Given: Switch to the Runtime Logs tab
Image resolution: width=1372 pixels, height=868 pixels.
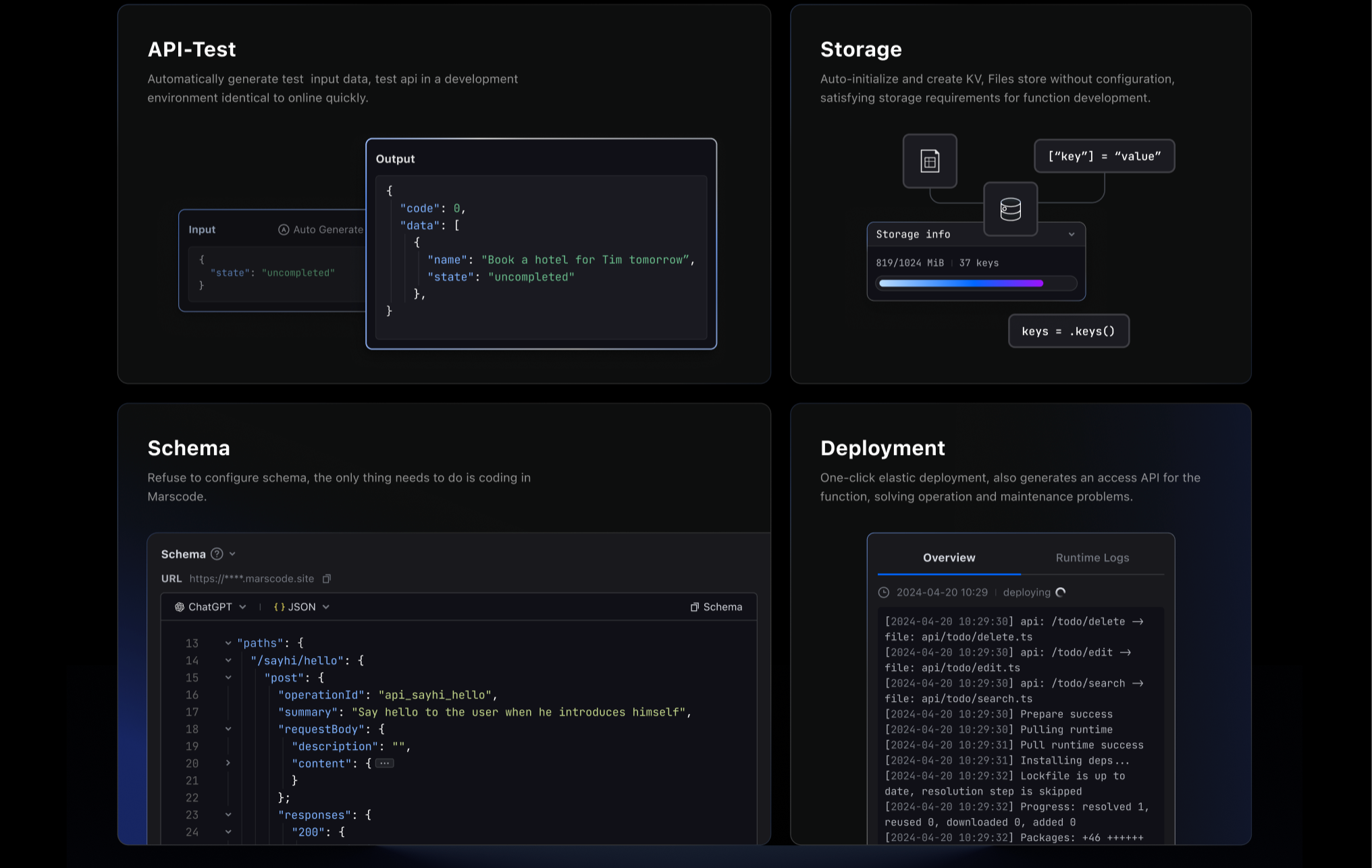Looking at the screenshot, I should click(1092, 558).
